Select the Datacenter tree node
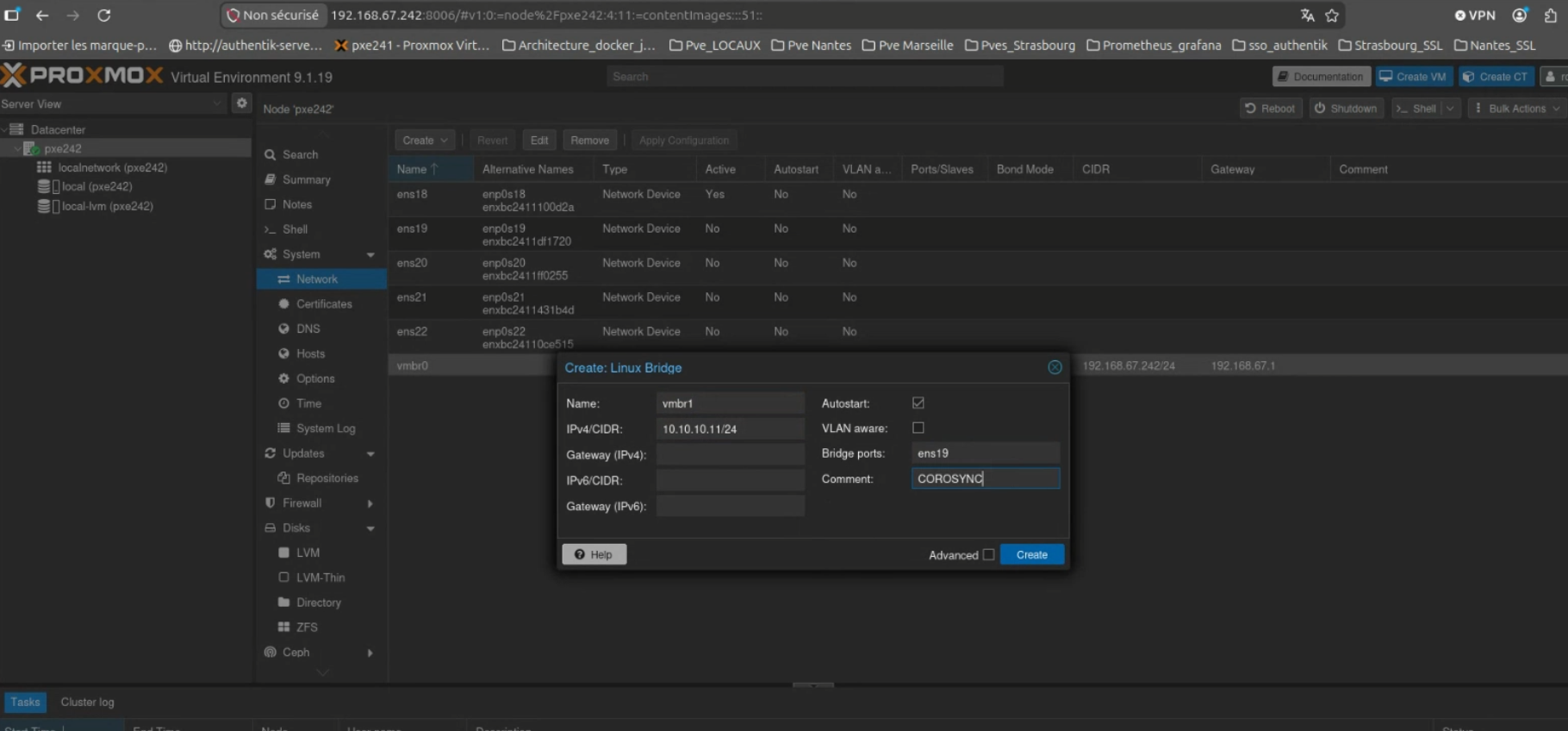 point(58,129)
